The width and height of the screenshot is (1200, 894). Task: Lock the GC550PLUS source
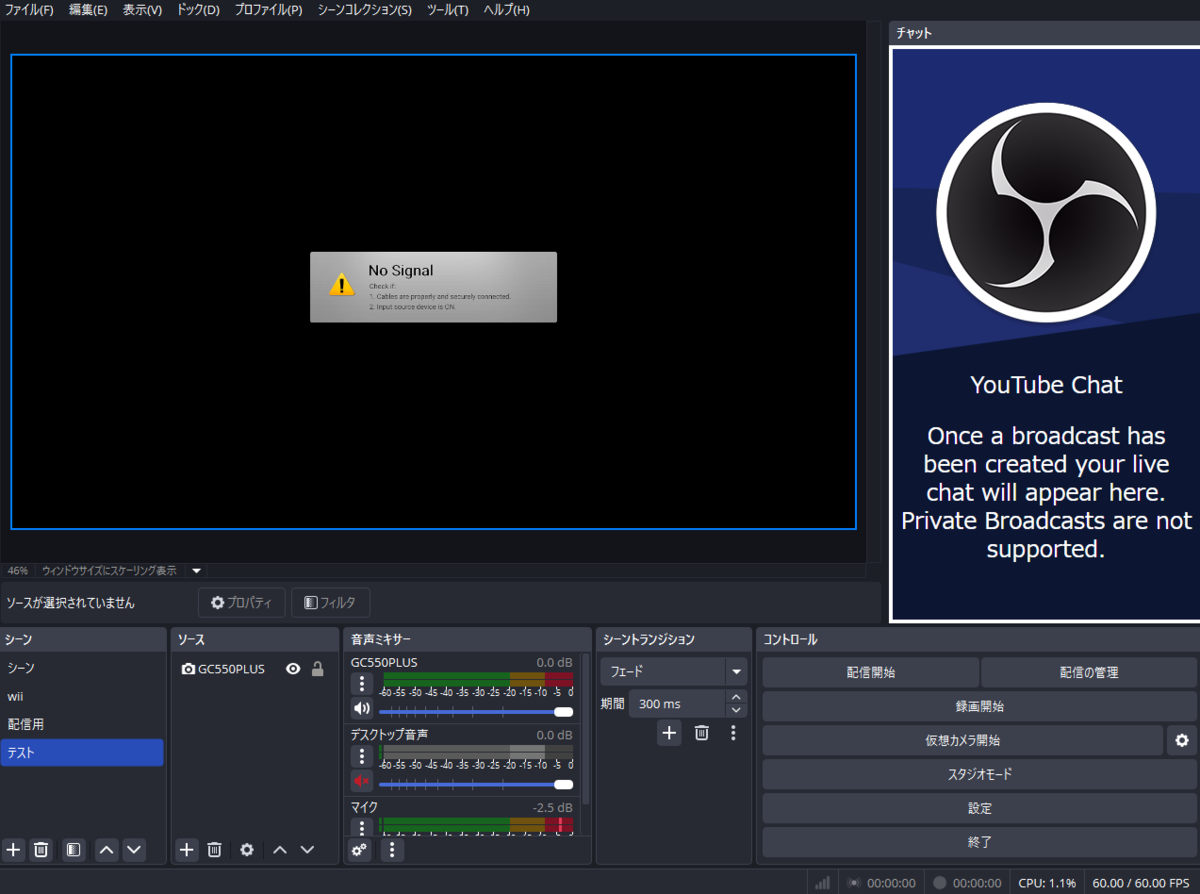tap(318, 669)
